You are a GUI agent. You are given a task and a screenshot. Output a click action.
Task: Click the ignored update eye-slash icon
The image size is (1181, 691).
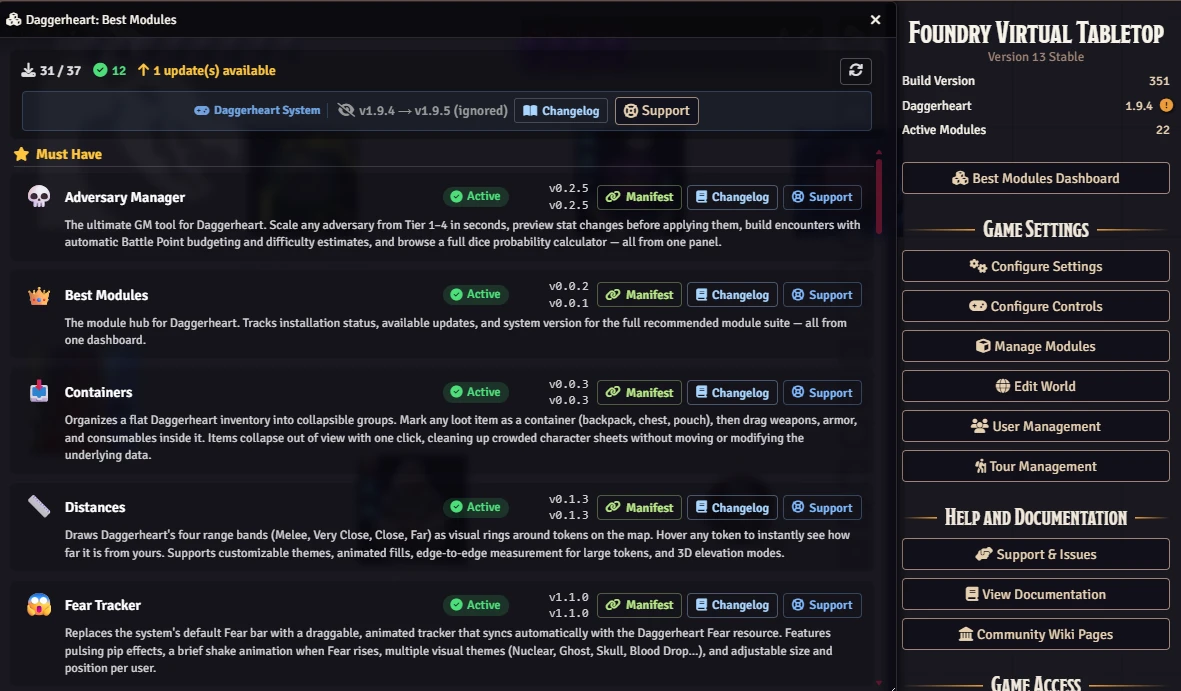tap(346, 110)
